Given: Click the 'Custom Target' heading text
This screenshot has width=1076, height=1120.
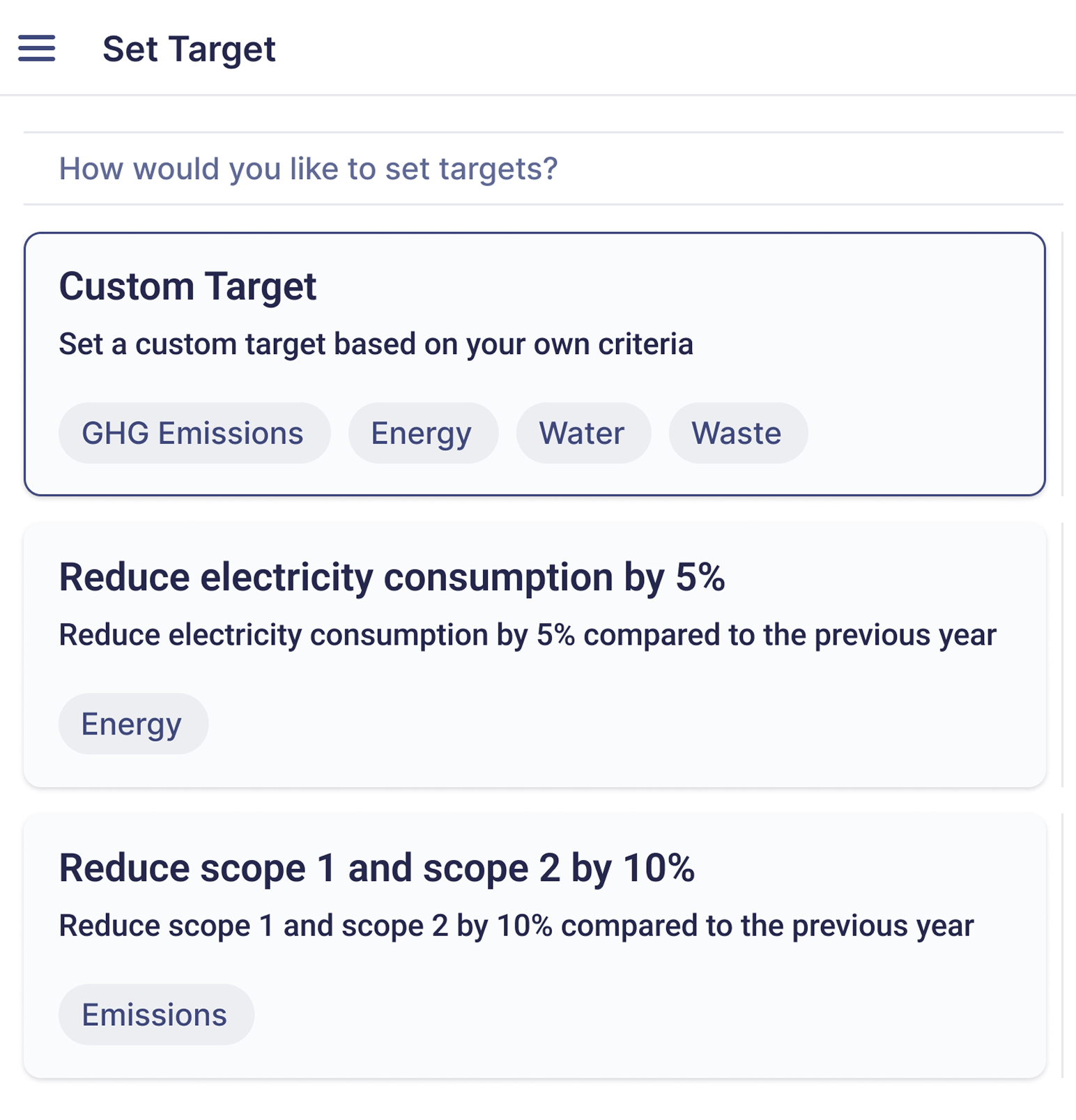Looking at the screenshot, I should click(x=187, y=286).
